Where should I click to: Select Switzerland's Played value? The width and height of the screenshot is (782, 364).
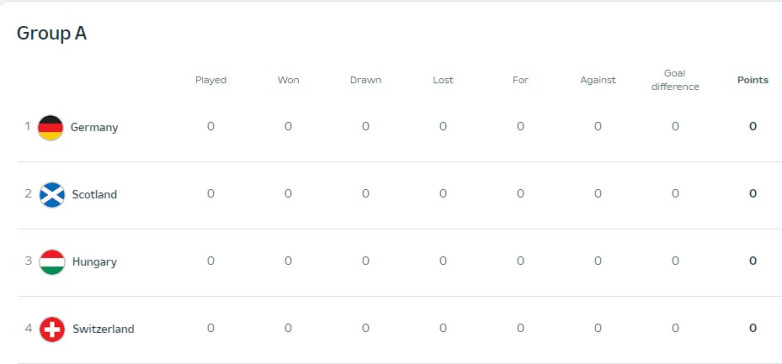(x=210, y=328)
